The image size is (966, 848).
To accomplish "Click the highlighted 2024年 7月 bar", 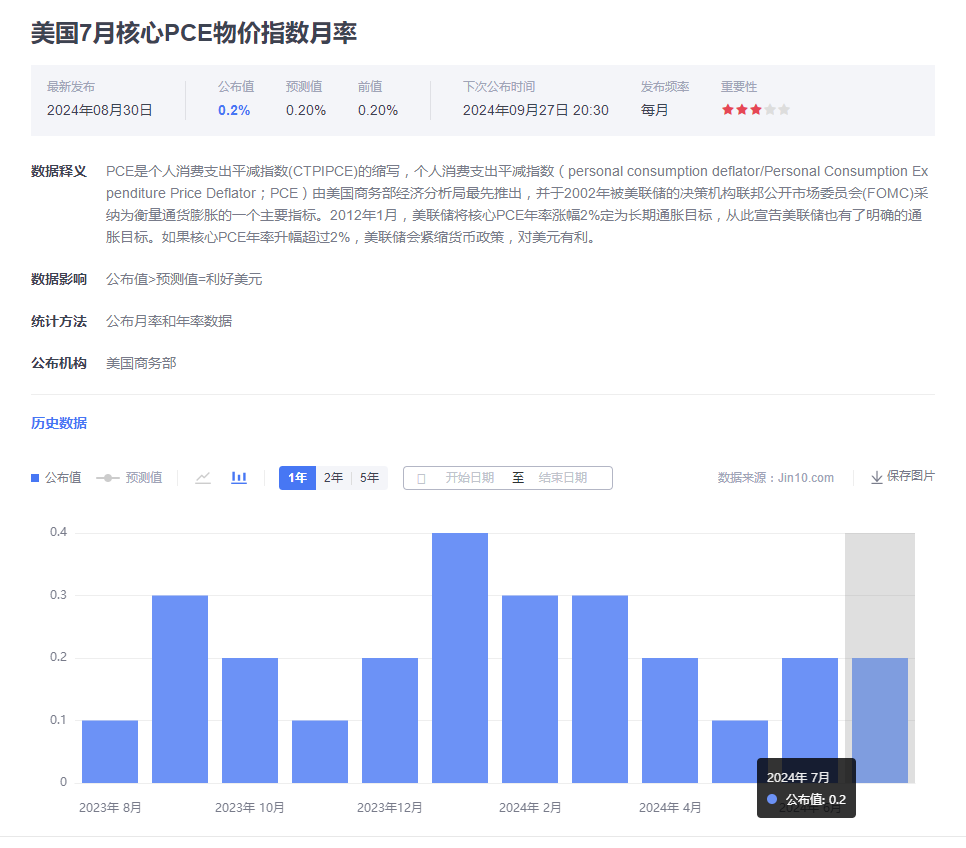I will point(880,720).
